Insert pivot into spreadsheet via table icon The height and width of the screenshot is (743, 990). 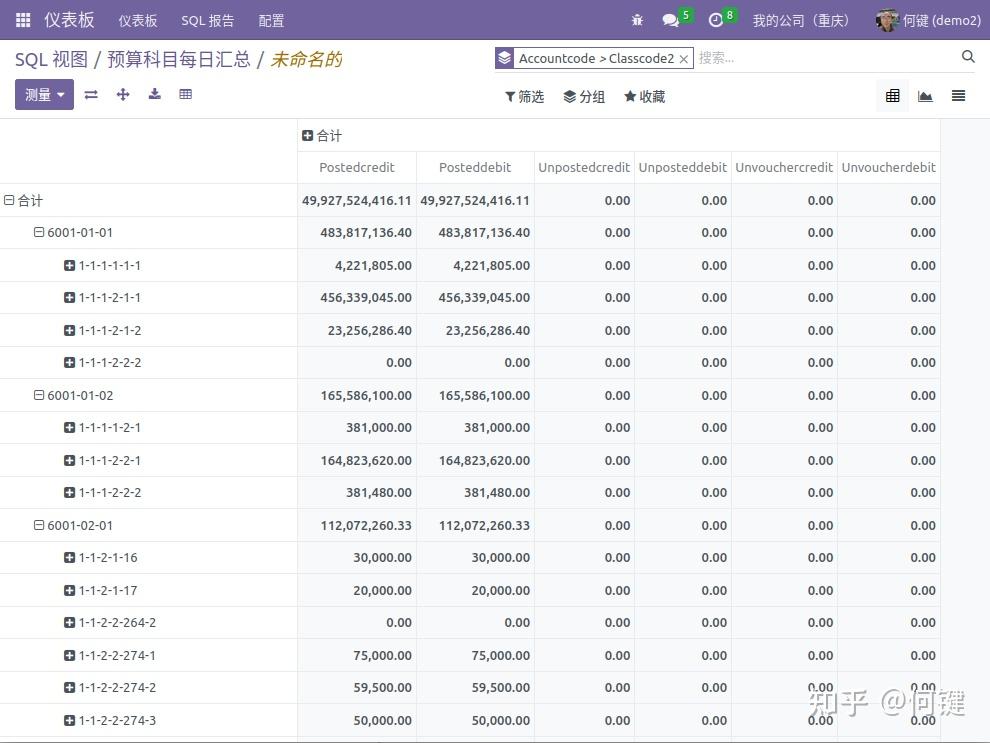tap(185, 94)
